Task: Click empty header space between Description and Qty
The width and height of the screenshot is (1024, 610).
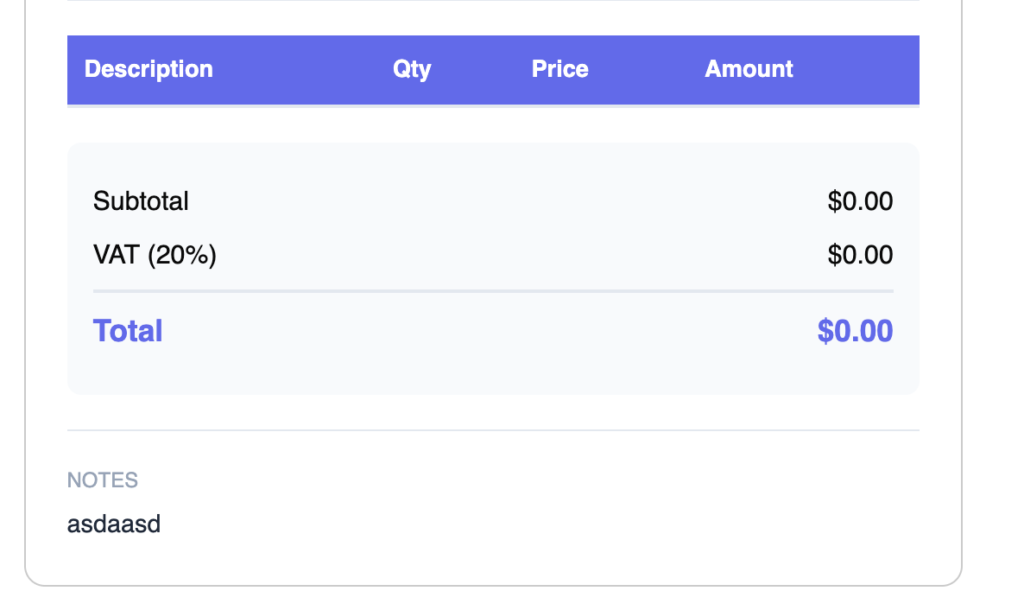Action: point(300,69)
